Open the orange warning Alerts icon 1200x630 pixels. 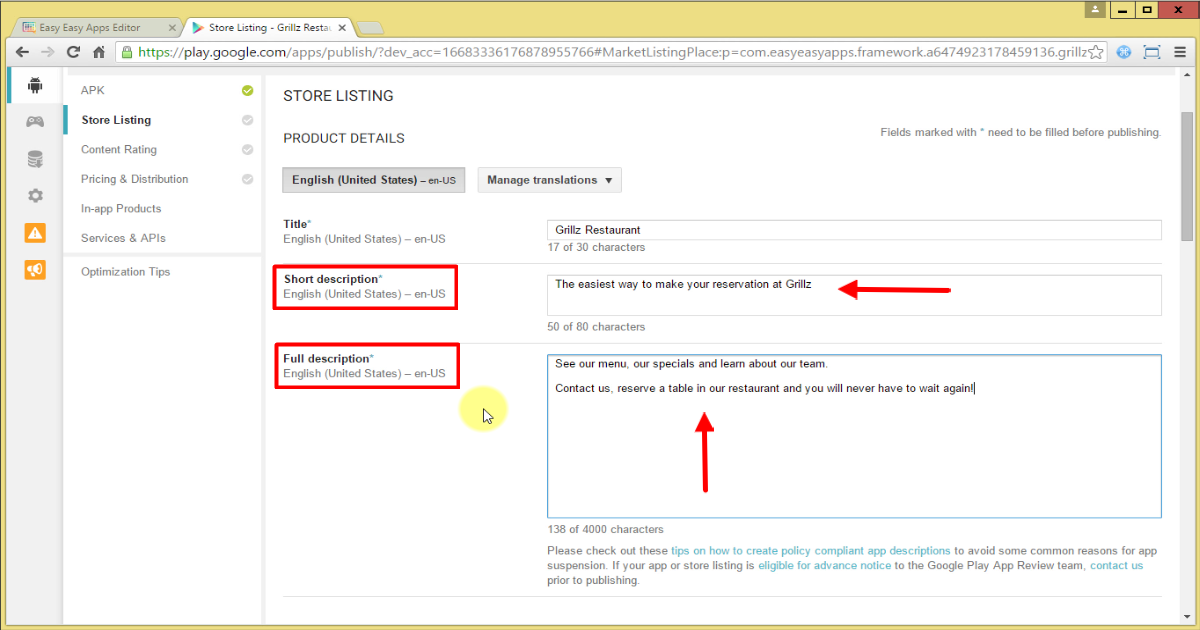point(35,233)
